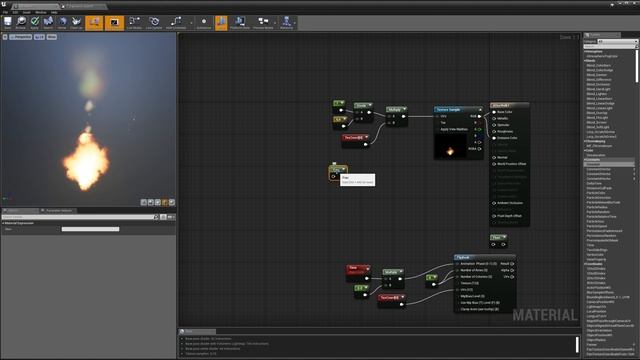Toggle the orange Connectors toolbar button
The height and width of the screenshot is (360, 640).
pos(94,23)
